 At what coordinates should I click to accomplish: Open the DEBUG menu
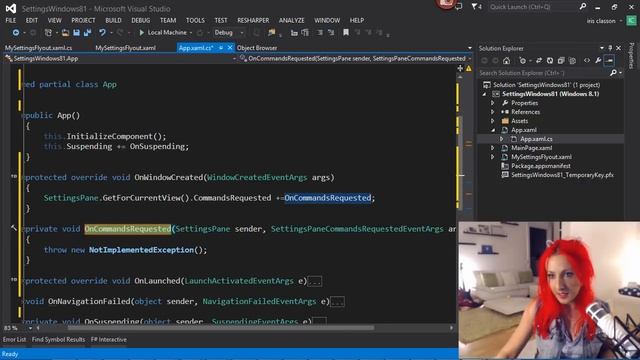tap(141, 20)
